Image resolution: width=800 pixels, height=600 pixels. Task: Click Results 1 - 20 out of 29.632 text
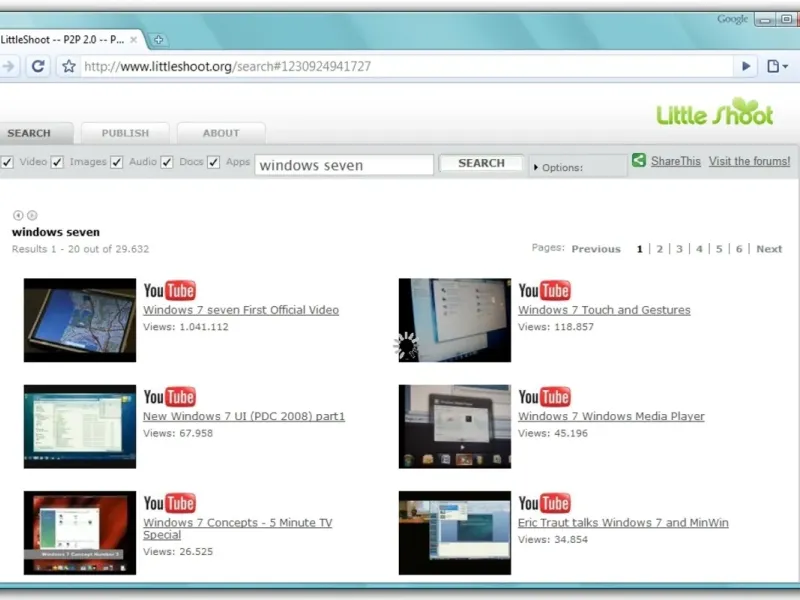[x=81, y=249]
